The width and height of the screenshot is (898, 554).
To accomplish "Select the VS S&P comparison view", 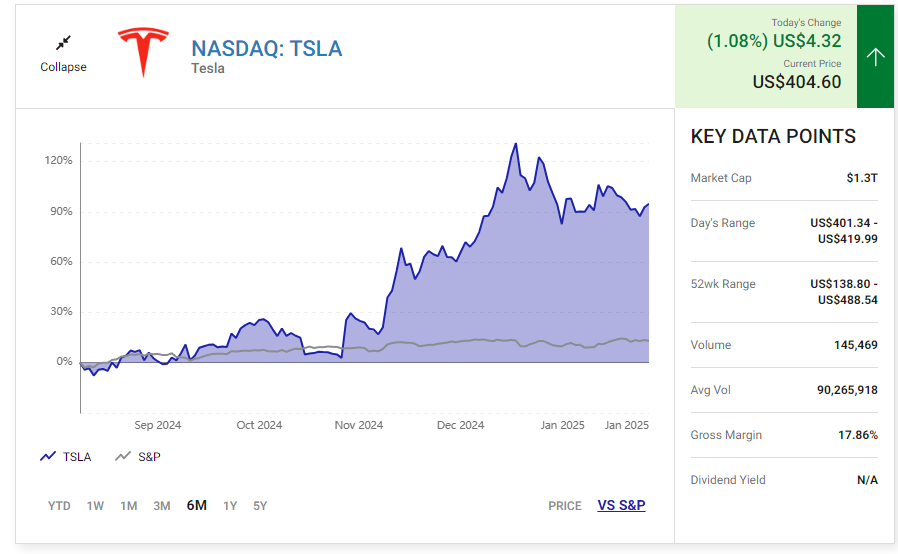I will point(621,505).
